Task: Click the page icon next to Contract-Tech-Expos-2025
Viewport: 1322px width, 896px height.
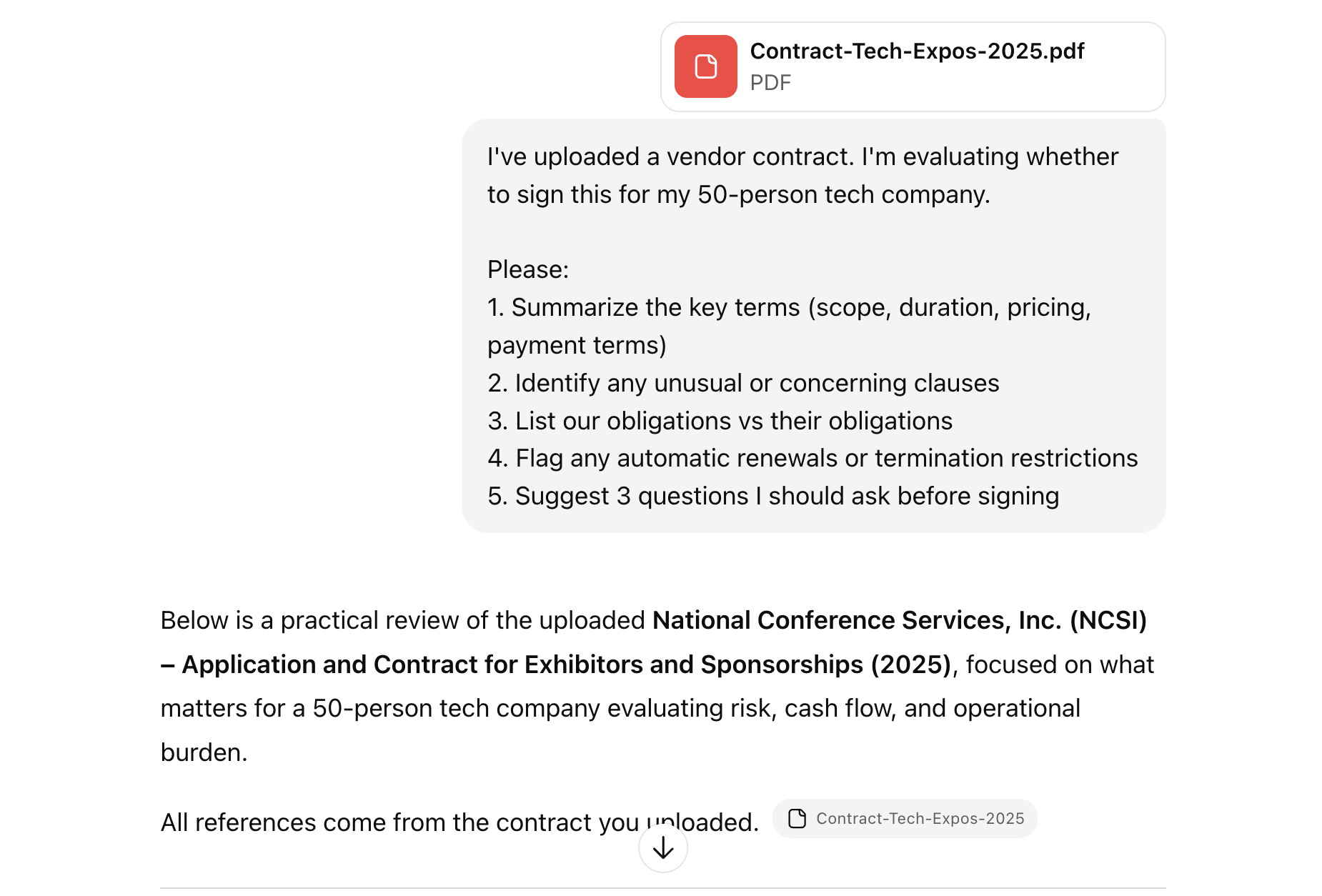Action: coord(796,818)
